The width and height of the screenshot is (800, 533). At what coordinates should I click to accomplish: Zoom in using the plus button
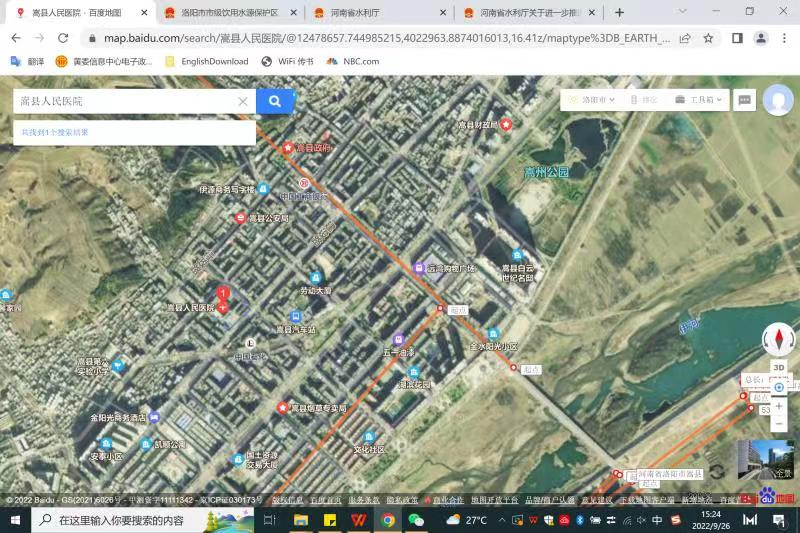point(779,406)
